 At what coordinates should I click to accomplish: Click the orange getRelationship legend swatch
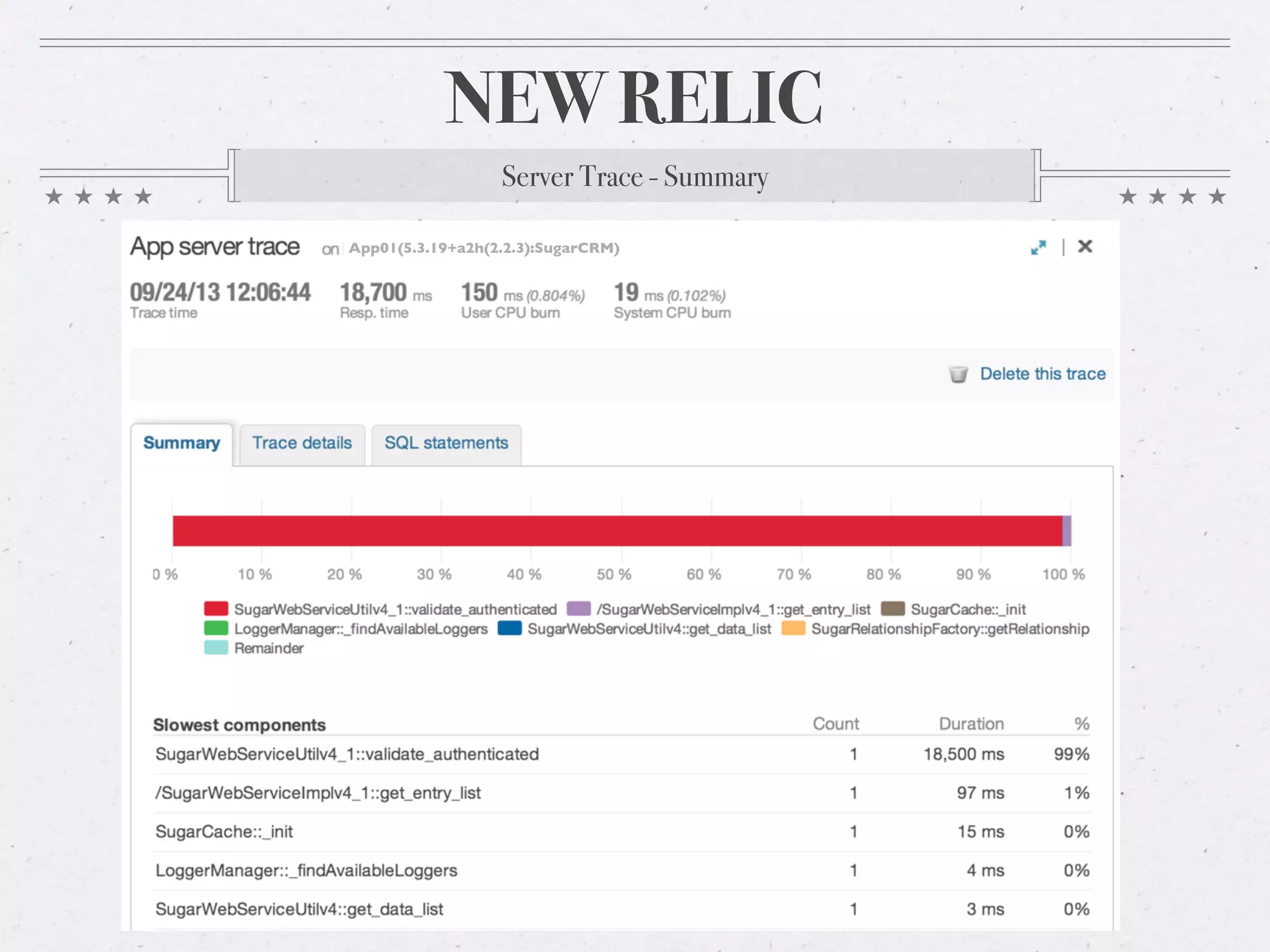(793, 628)
